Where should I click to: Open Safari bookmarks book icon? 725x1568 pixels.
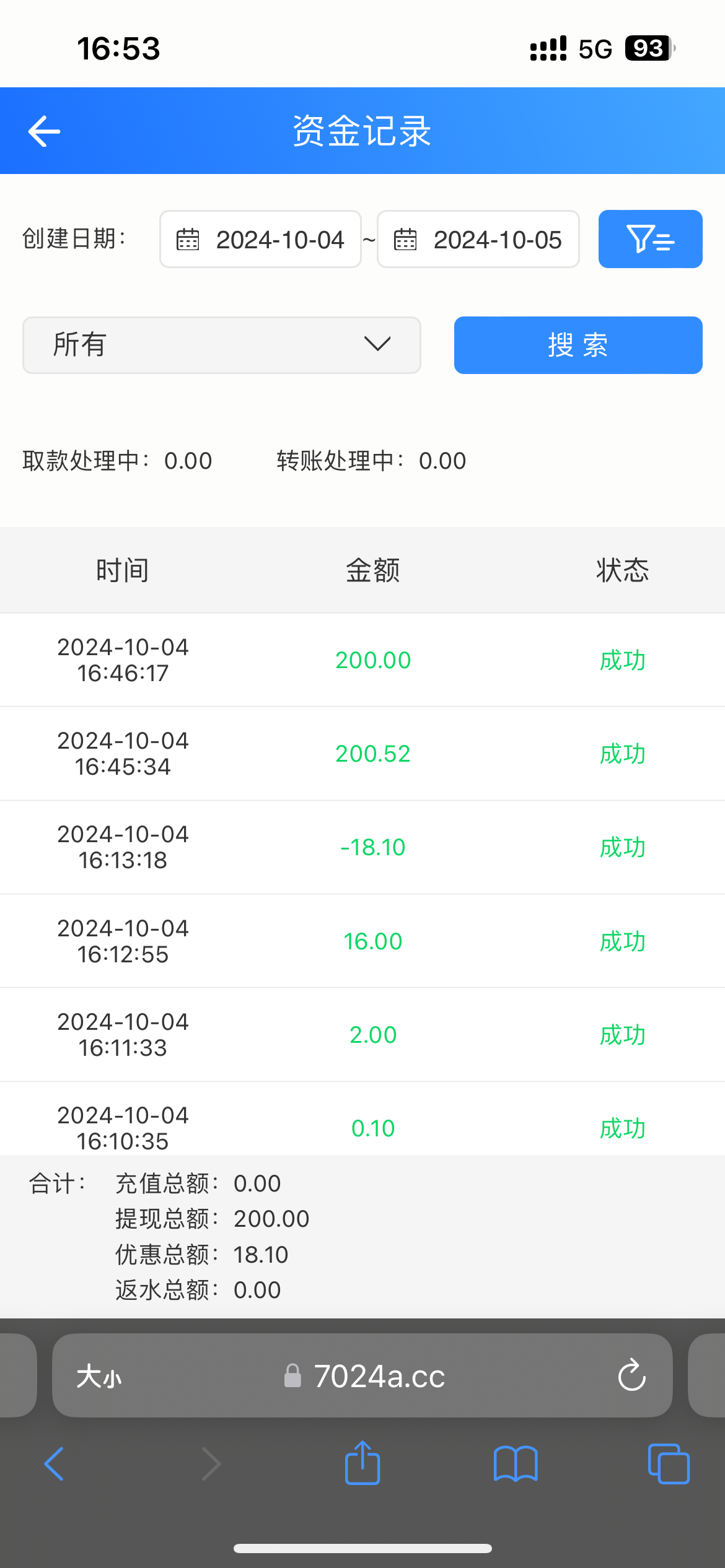coord(516,1463)
